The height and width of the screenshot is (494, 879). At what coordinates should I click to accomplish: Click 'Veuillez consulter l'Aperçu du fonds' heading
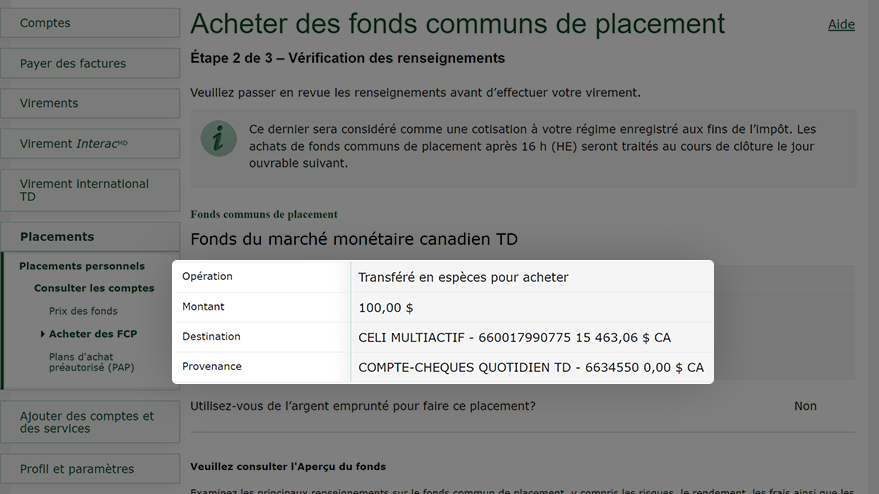tap(288, 467)
